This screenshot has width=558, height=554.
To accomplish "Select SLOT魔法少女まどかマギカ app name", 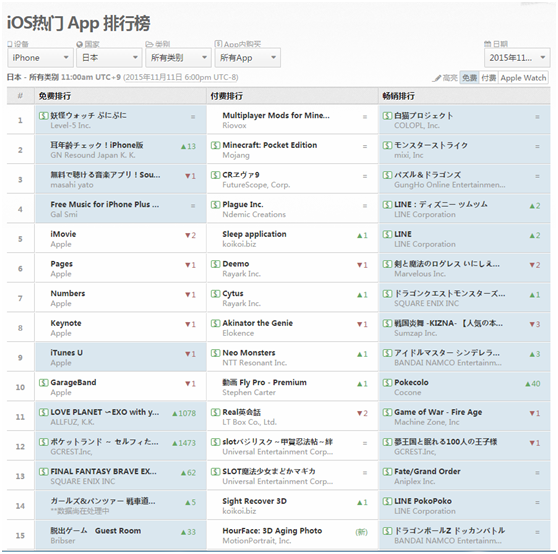I will 269,471.
